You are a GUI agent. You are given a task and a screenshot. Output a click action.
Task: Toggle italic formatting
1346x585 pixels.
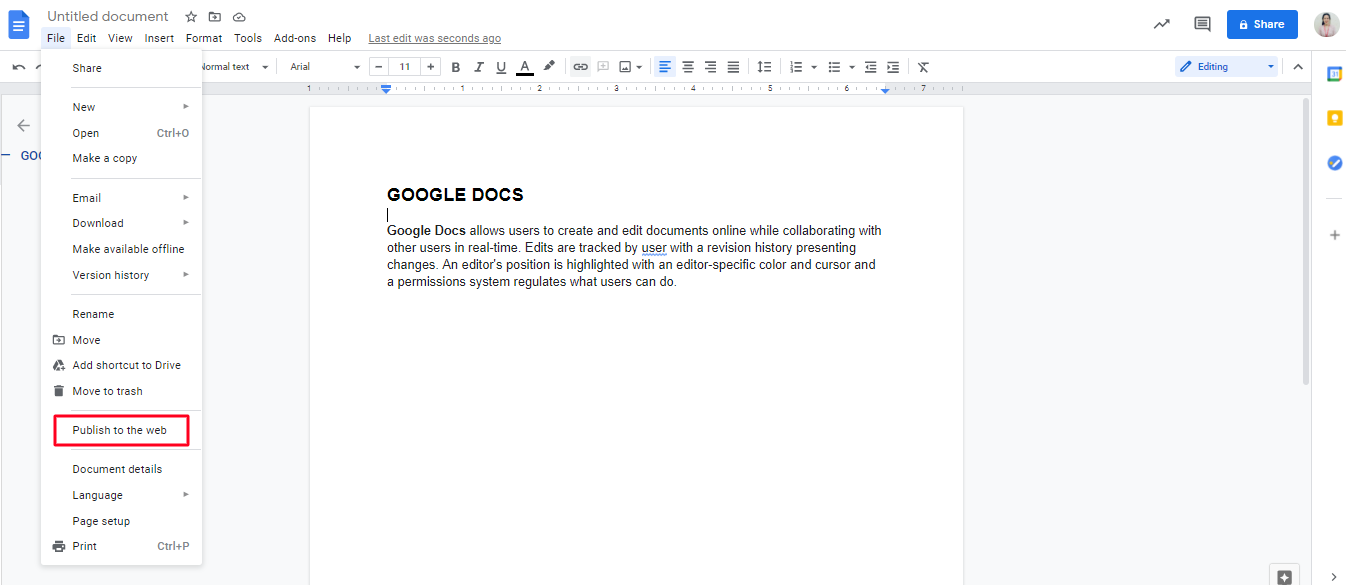coord(479,67)
